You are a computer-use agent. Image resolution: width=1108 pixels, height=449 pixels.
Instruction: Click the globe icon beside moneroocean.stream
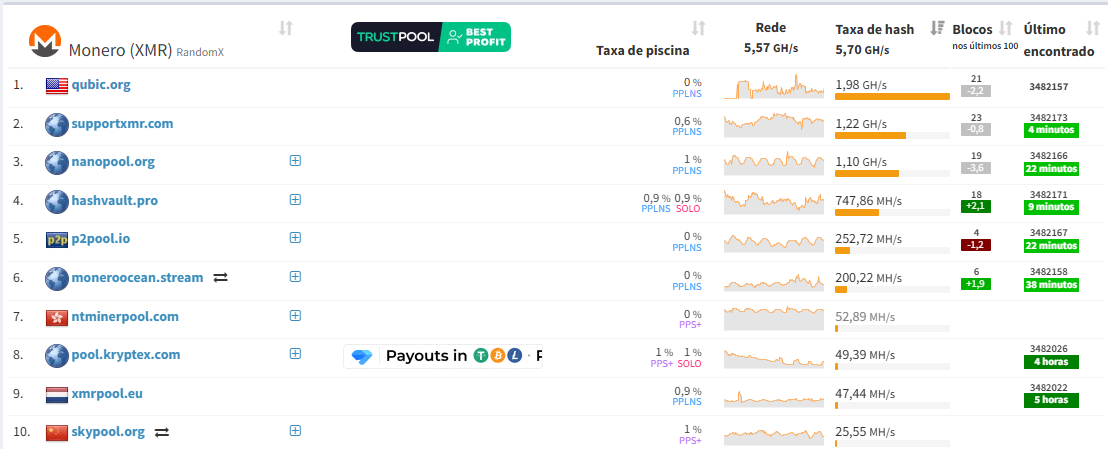click(57, 279)
